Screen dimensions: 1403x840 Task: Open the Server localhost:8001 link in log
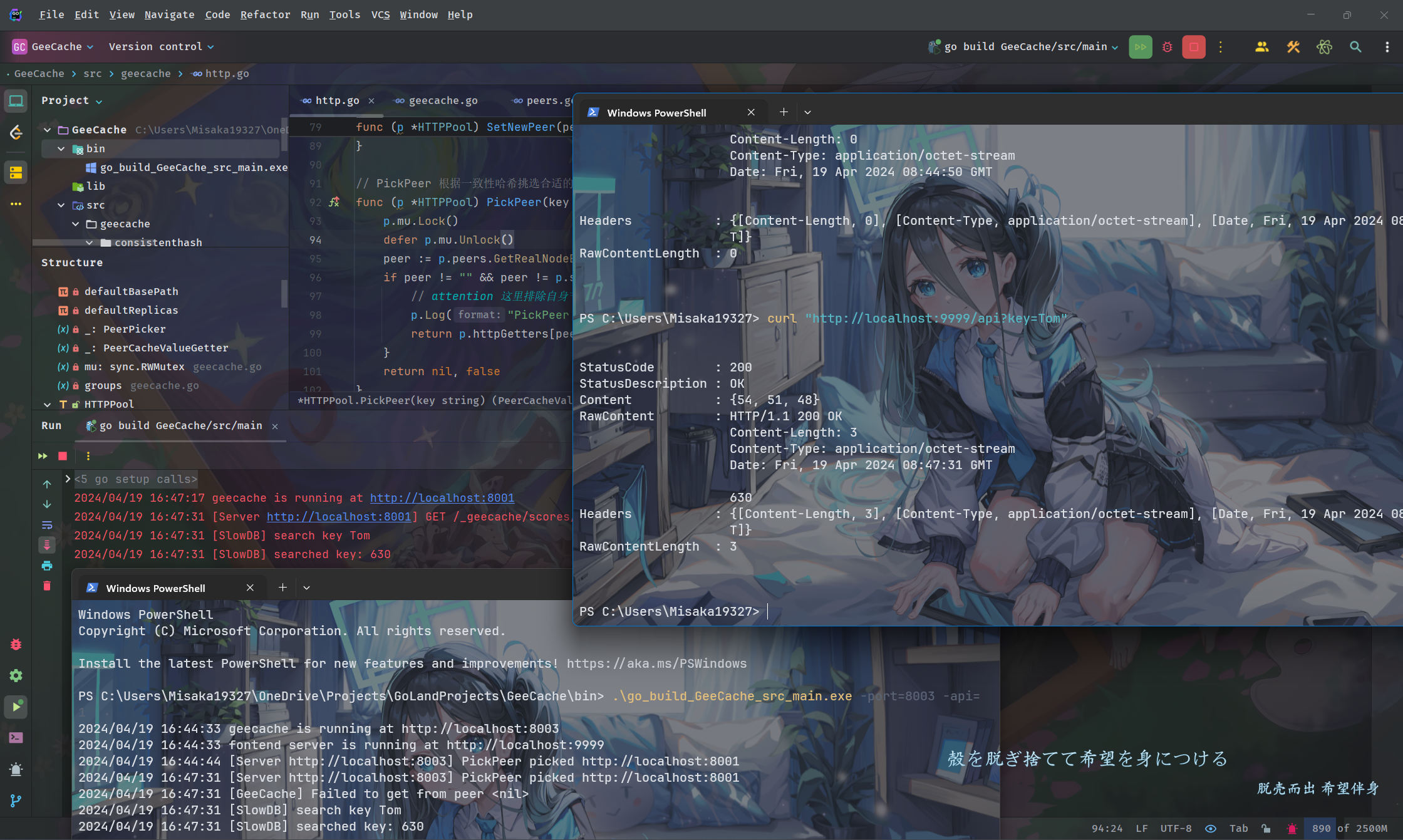(x=339, y=517)
